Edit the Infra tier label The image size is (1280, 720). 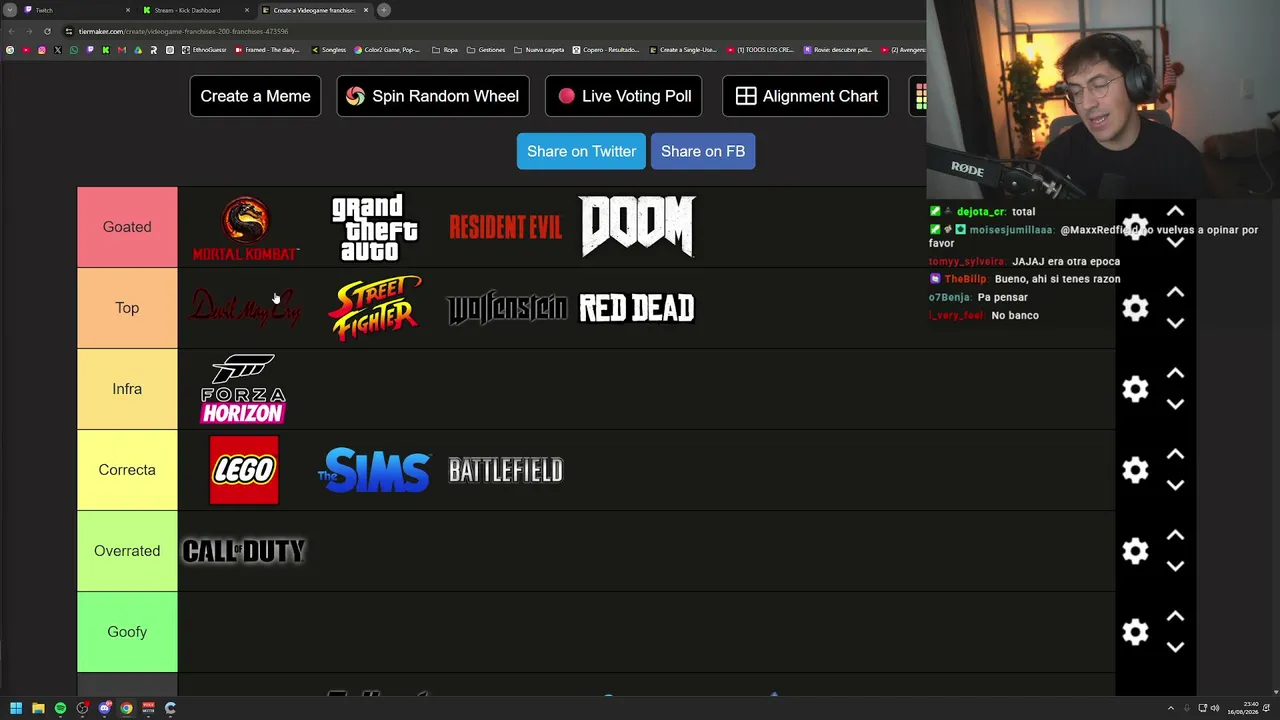(127, 389)
